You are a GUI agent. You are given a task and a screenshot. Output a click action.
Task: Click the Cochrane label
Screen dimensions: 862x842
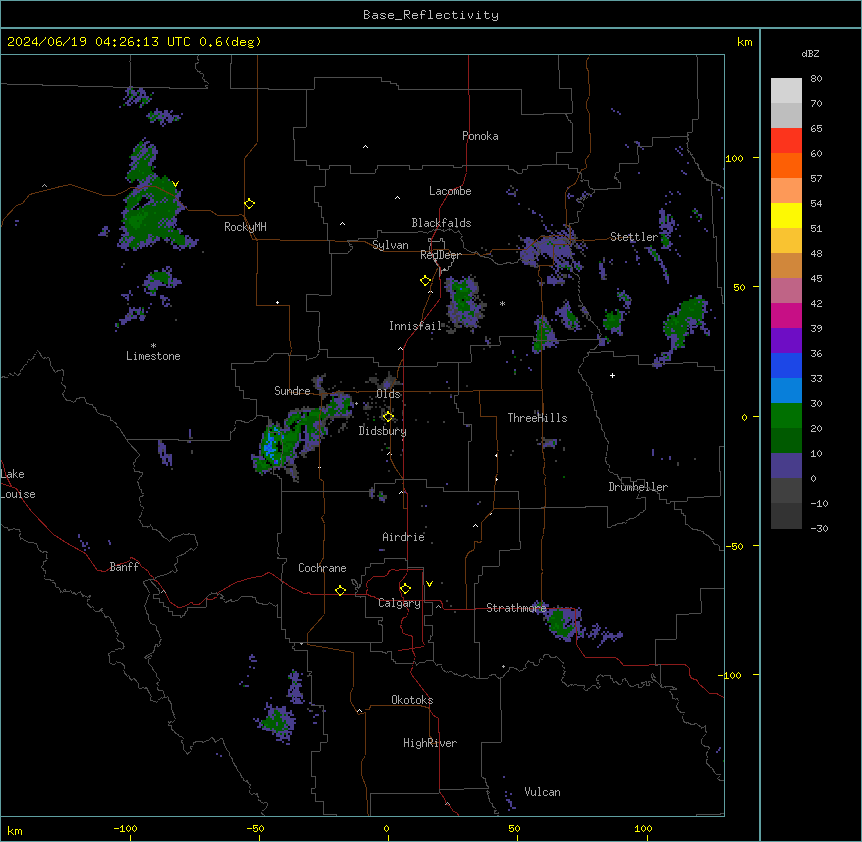(x=322, y=568)
